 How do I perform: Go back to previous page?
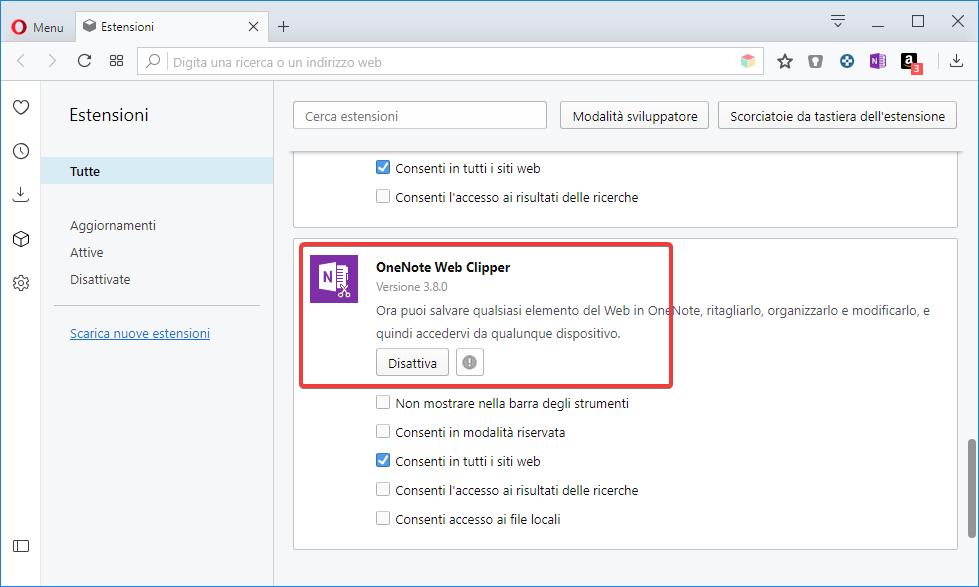(21, 61)
